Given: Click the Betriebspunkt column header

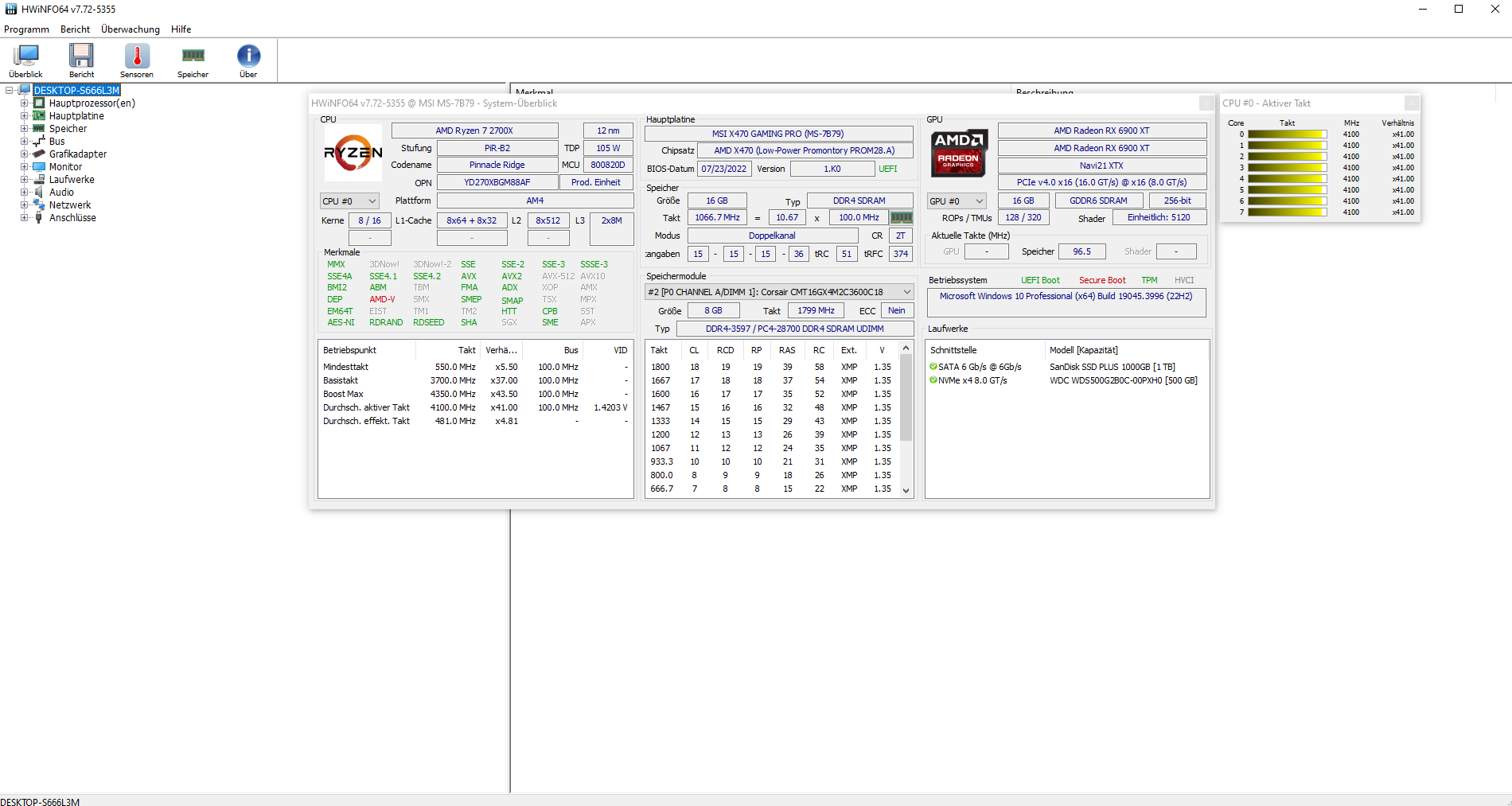Looking at the screenshot, I should [x=367, y=350].
